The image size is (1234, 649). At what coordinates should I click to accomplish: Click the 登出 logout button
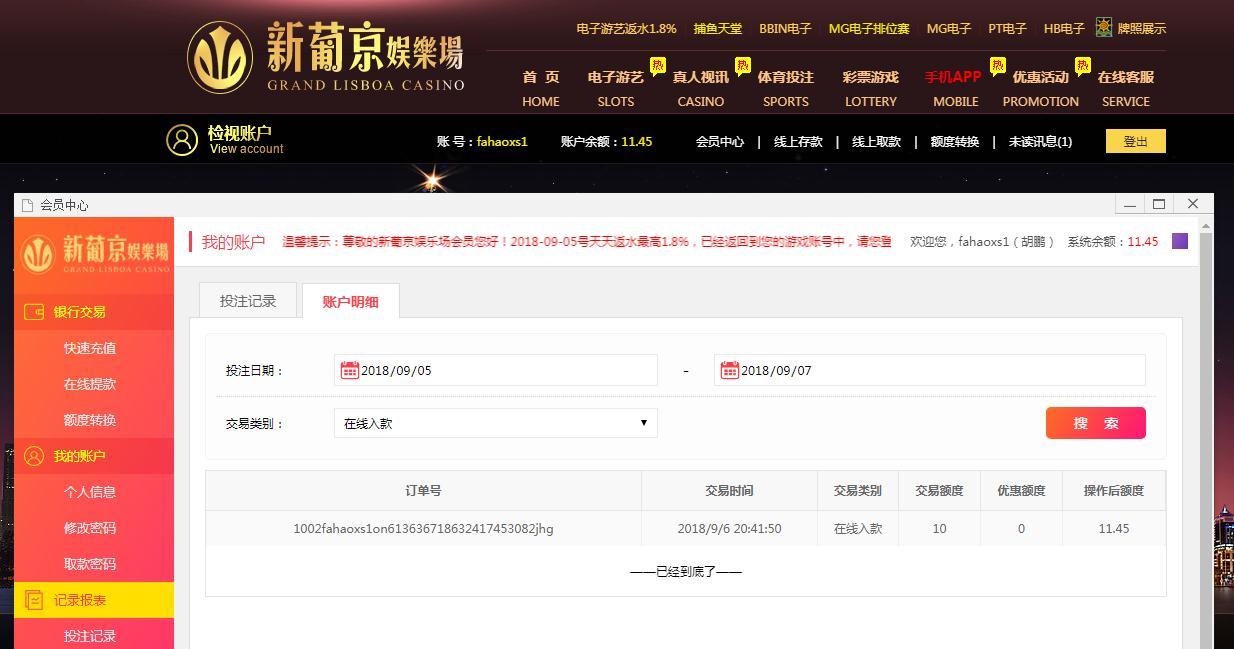[1136, 141]
